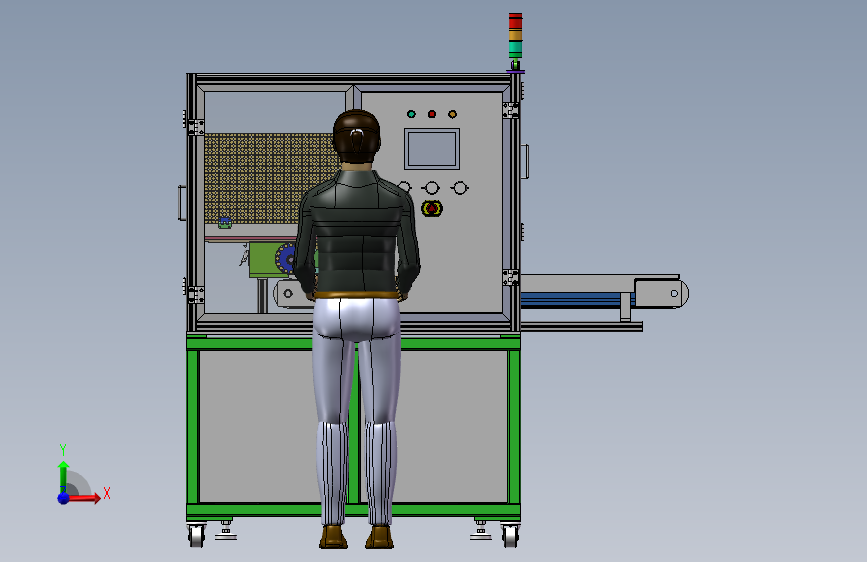Select the middle selector knob below the touchscreen
This screenshot has width=867, height=562.
coord(431,188)
